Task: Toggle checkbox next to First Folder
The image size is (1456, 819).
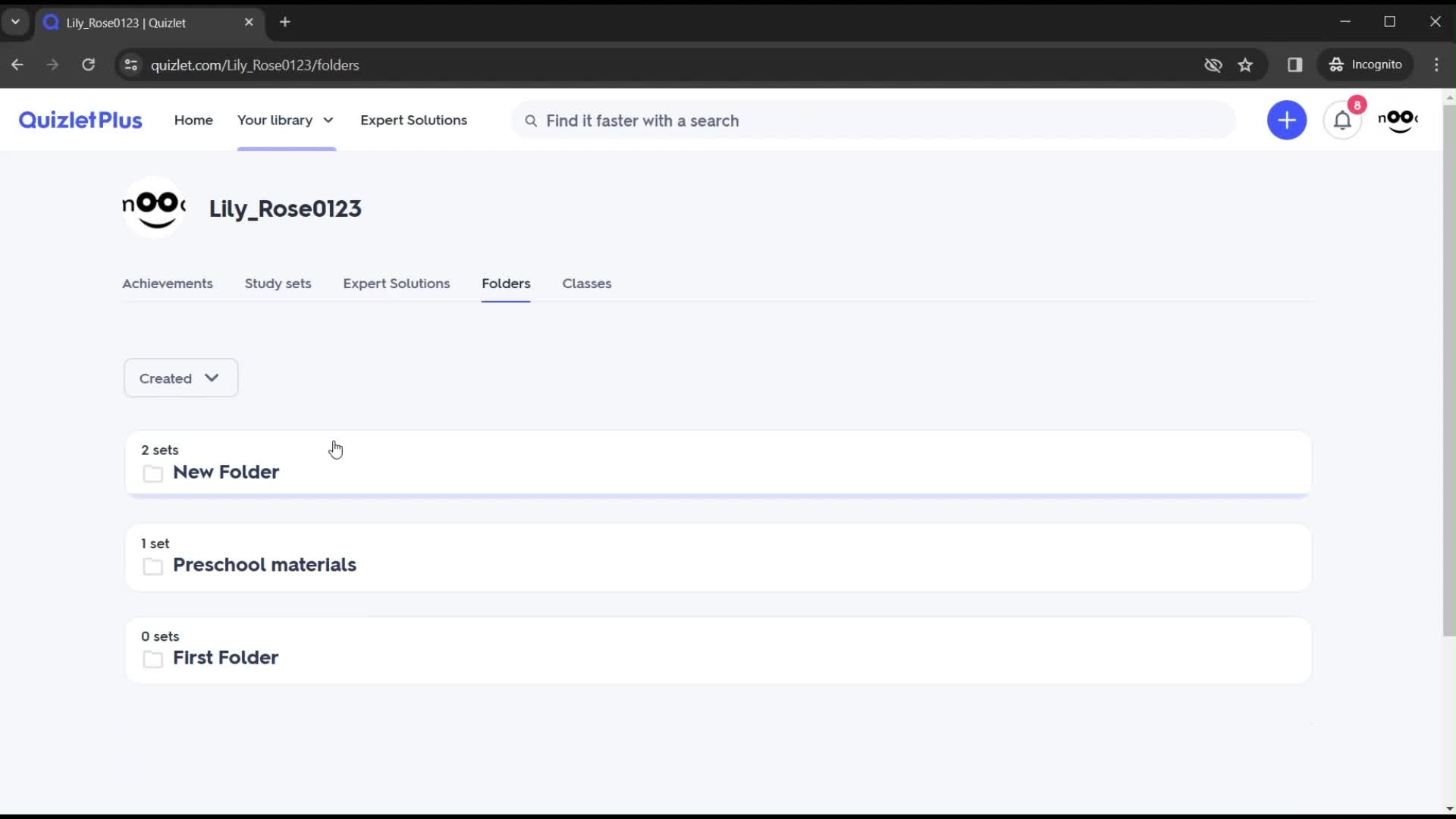Action: coord(153,658)
